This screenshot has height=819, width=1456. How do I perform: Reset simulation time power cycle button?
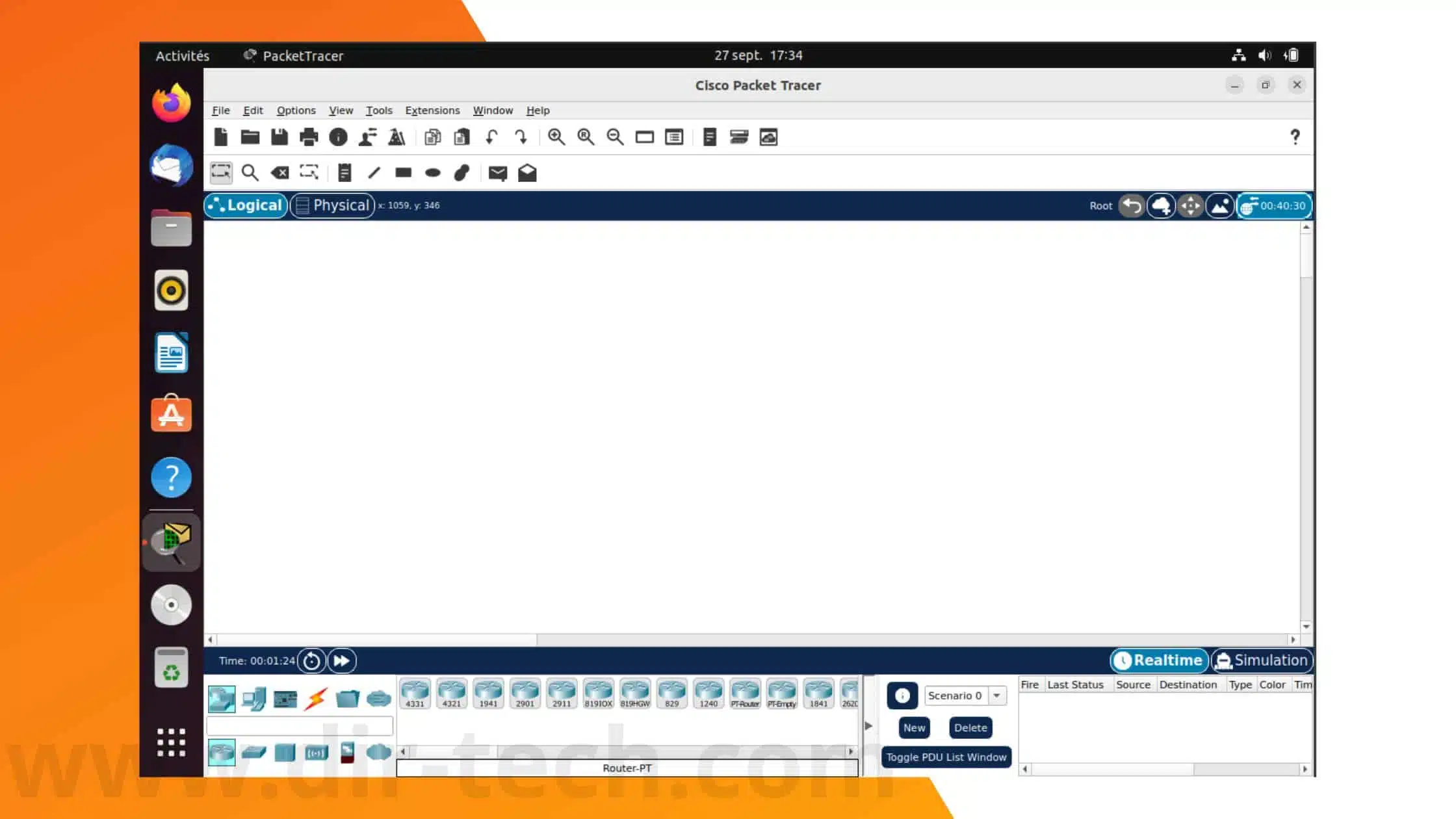click(311, 661)
